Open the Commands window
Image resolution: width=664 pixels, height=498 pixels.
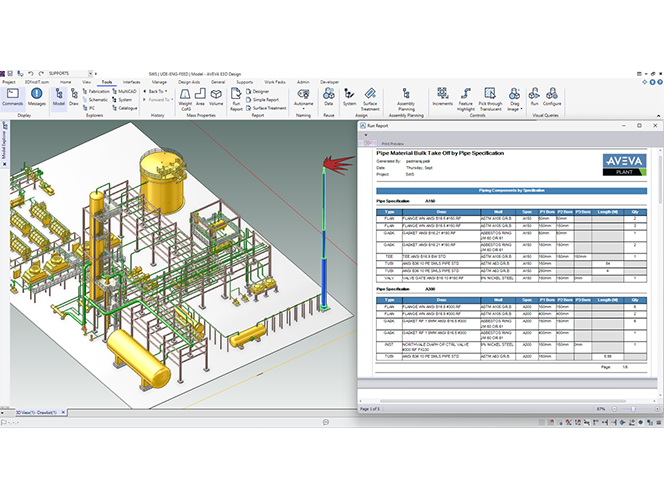tap(12, 96)
